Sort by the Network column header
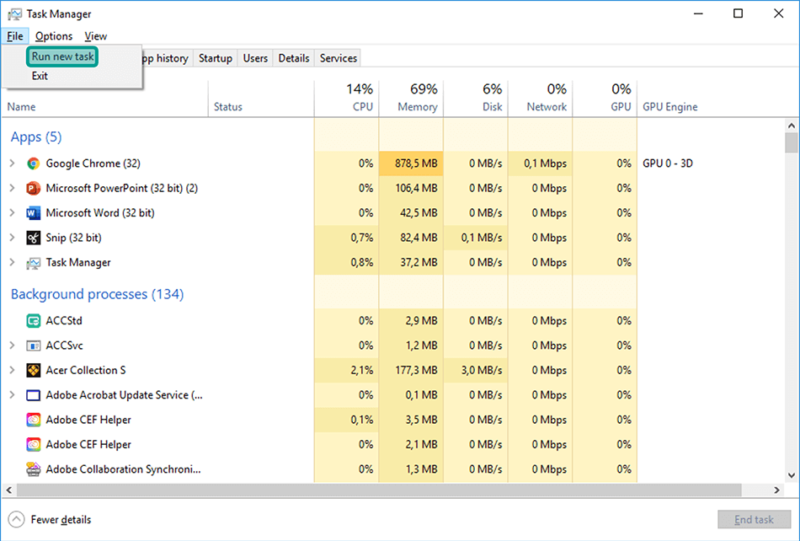The height and width of the screenshot is (541, 800). (540, 98)
